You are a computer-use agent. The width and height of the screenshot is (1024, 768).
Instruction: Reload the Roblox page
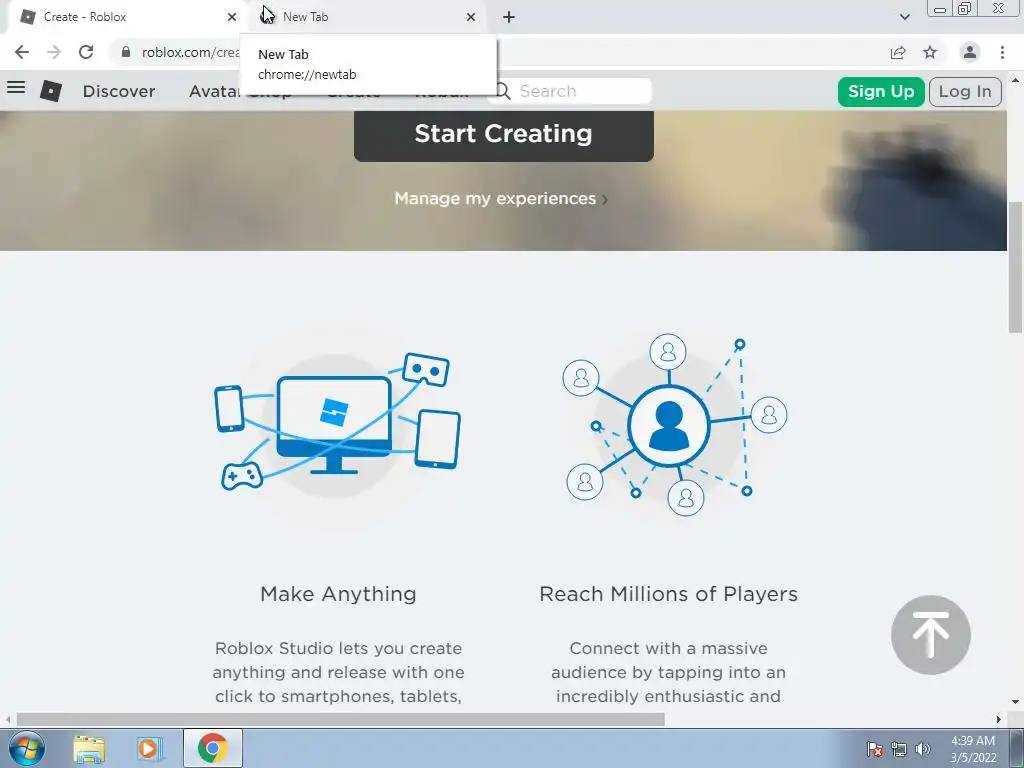point(86,52)
